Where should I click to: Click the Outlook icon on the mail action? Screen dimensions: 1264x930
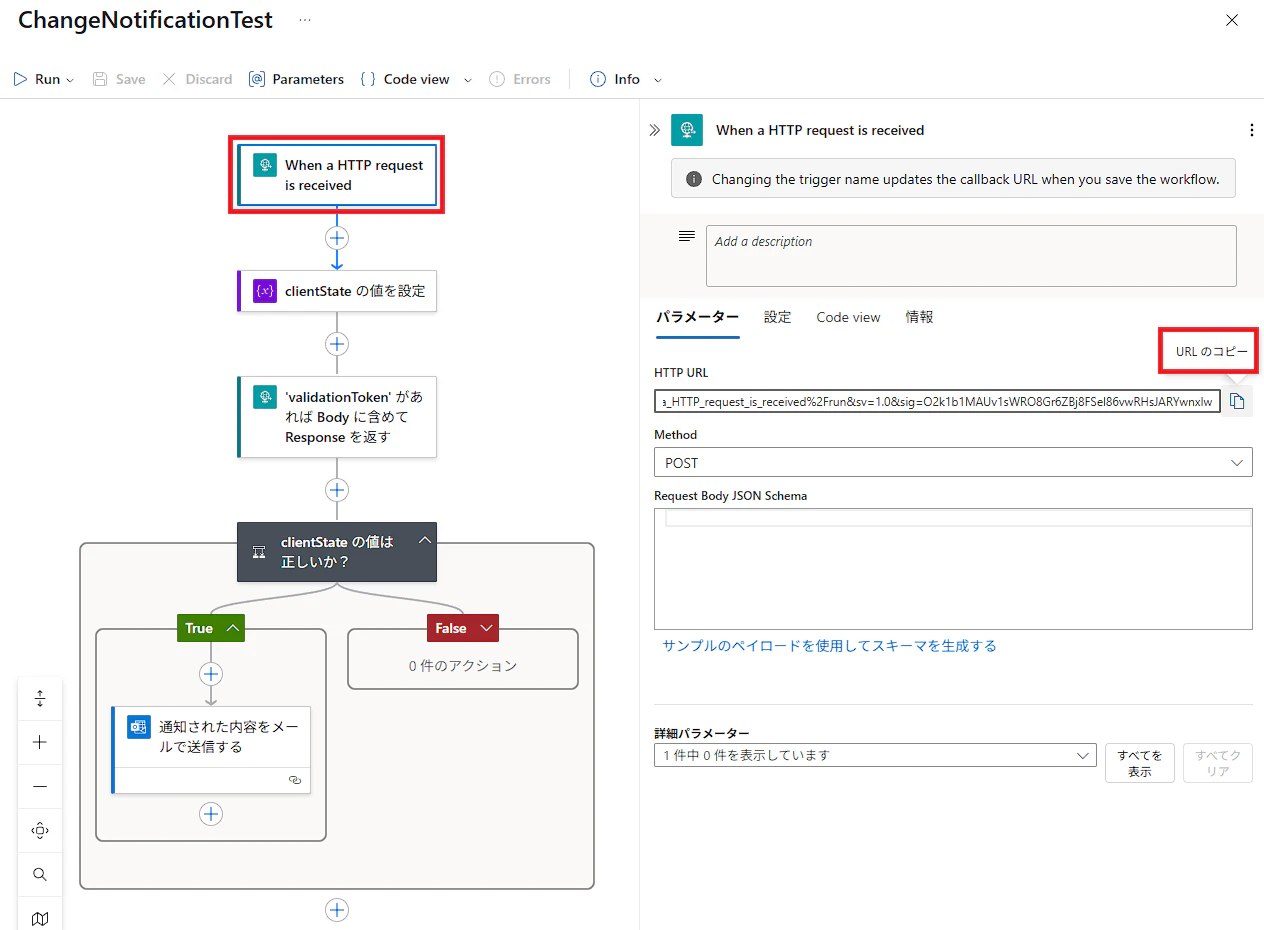tap(139, 727)
